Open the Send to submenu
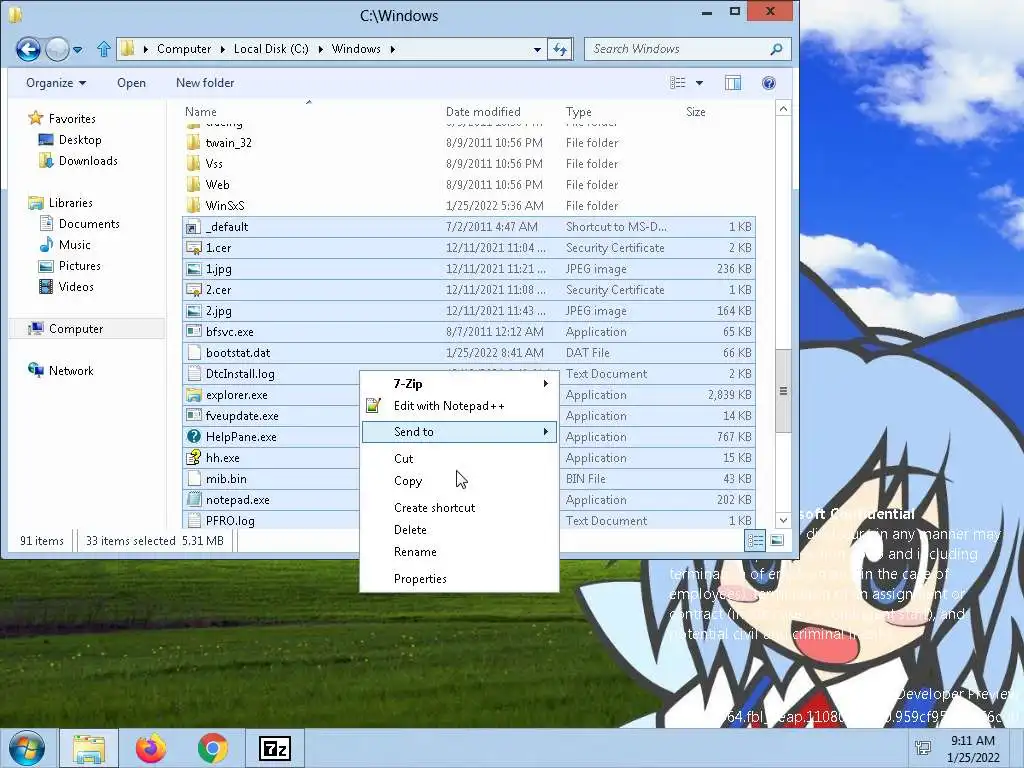 point(460,432)
